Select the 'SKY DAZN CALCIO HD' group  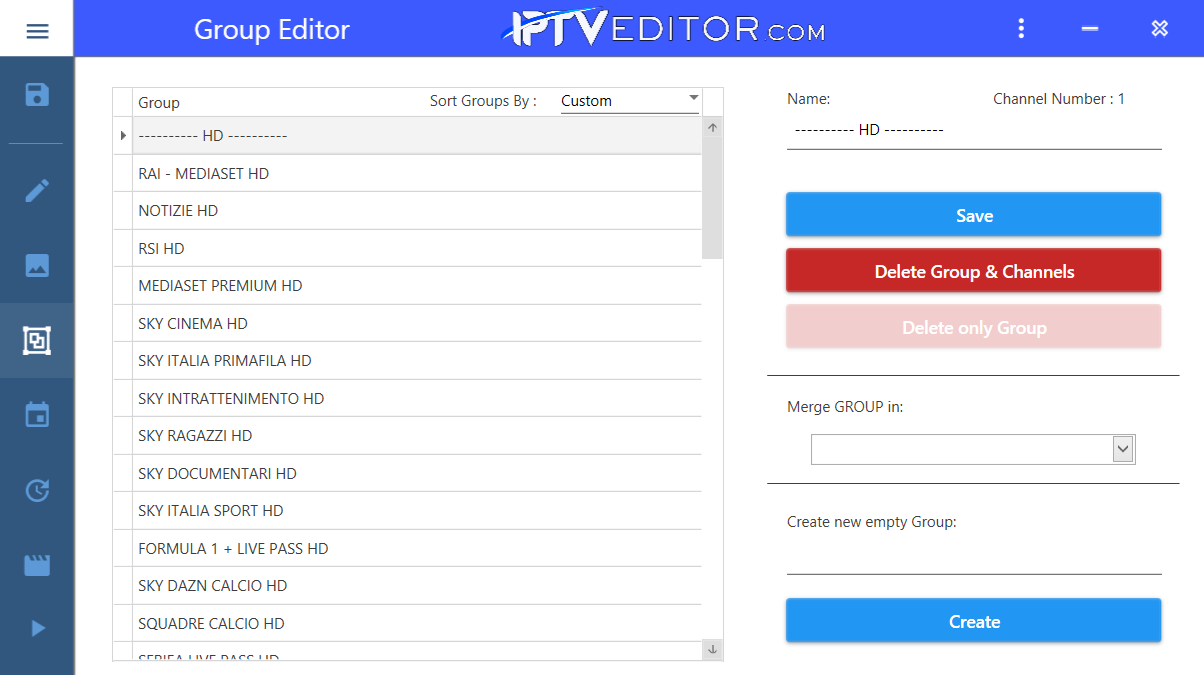click(x=417, y=585)
